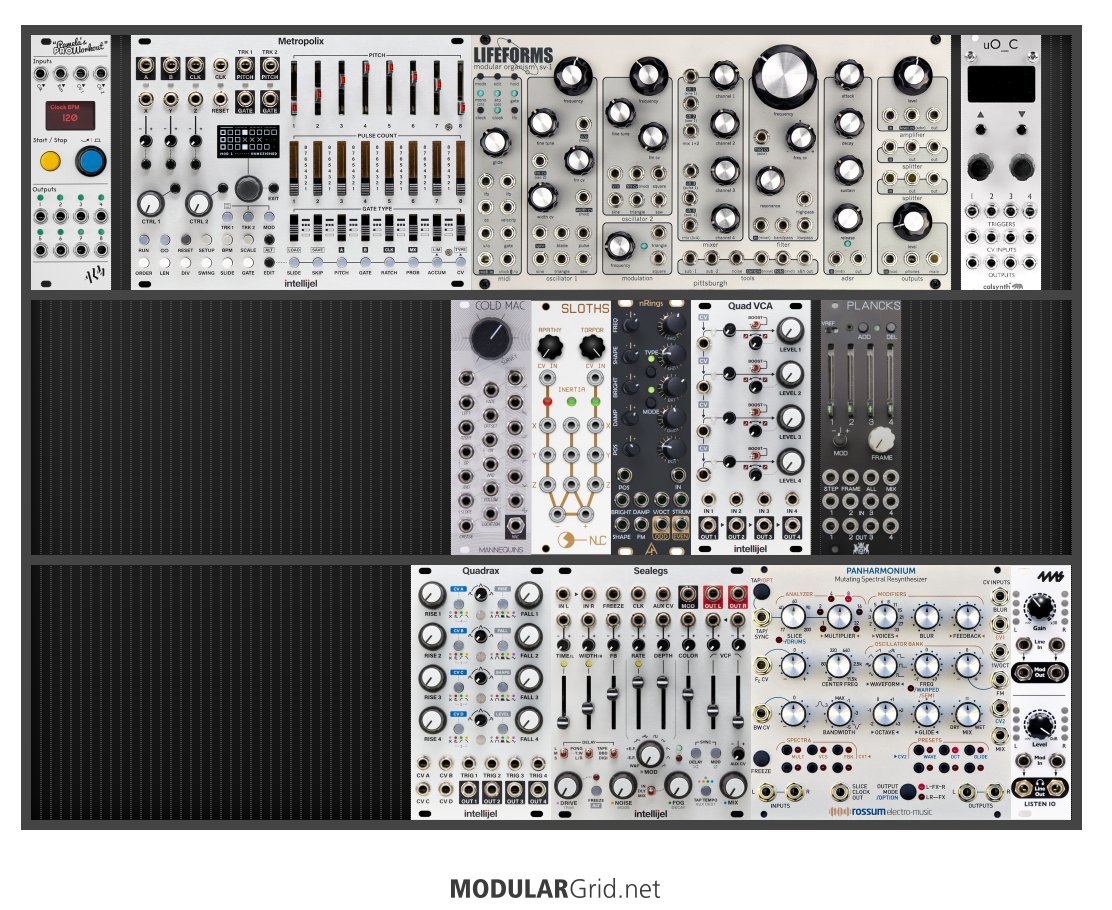Flip the Plancks VREF switch
Viewport: 1112px width, 910px height.
tap(833, 330)
